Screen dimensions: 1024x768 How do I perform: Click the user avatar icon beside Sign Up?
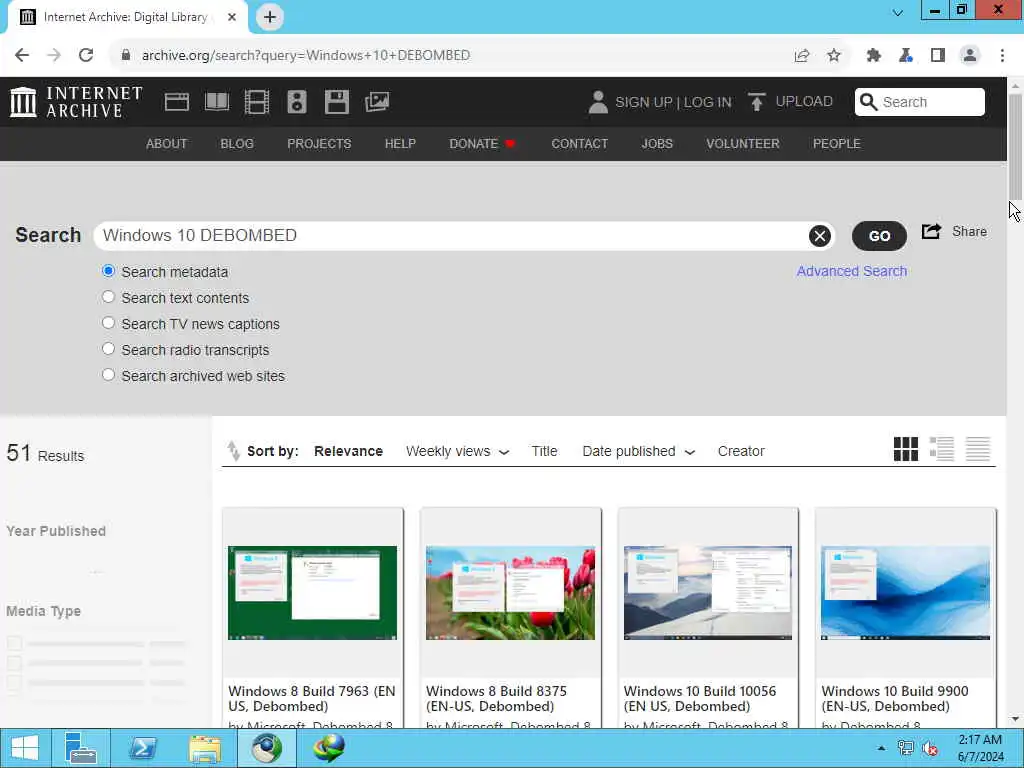[x=598, y=102]
